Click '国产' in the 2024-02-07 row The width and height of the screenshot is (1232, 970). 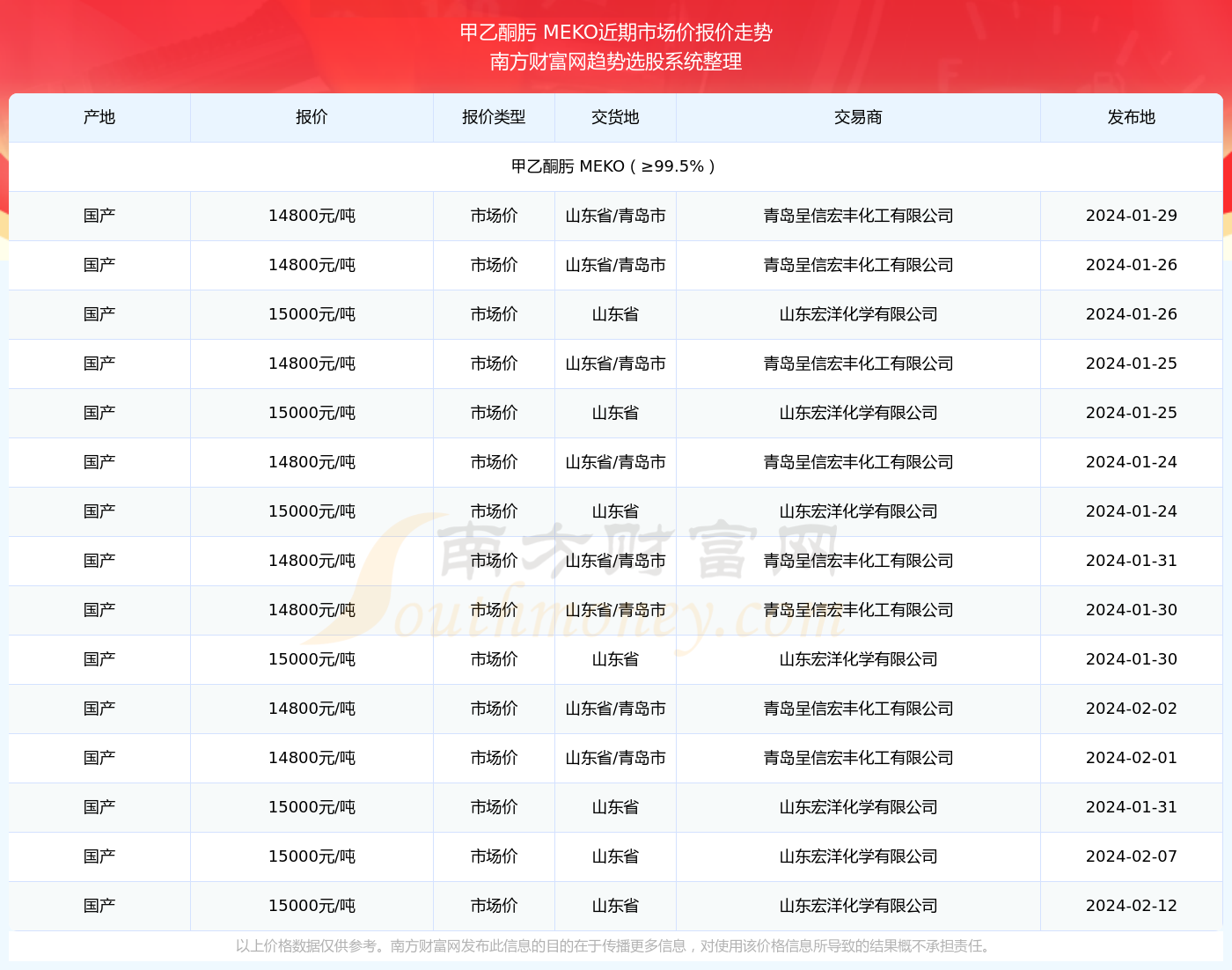(99, 856)
